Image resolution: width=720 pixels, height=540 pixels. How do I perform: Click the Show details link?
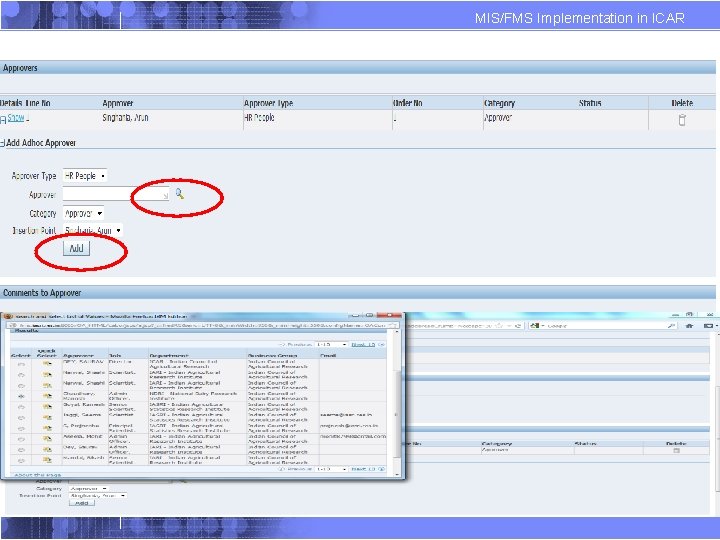(16, 118)
